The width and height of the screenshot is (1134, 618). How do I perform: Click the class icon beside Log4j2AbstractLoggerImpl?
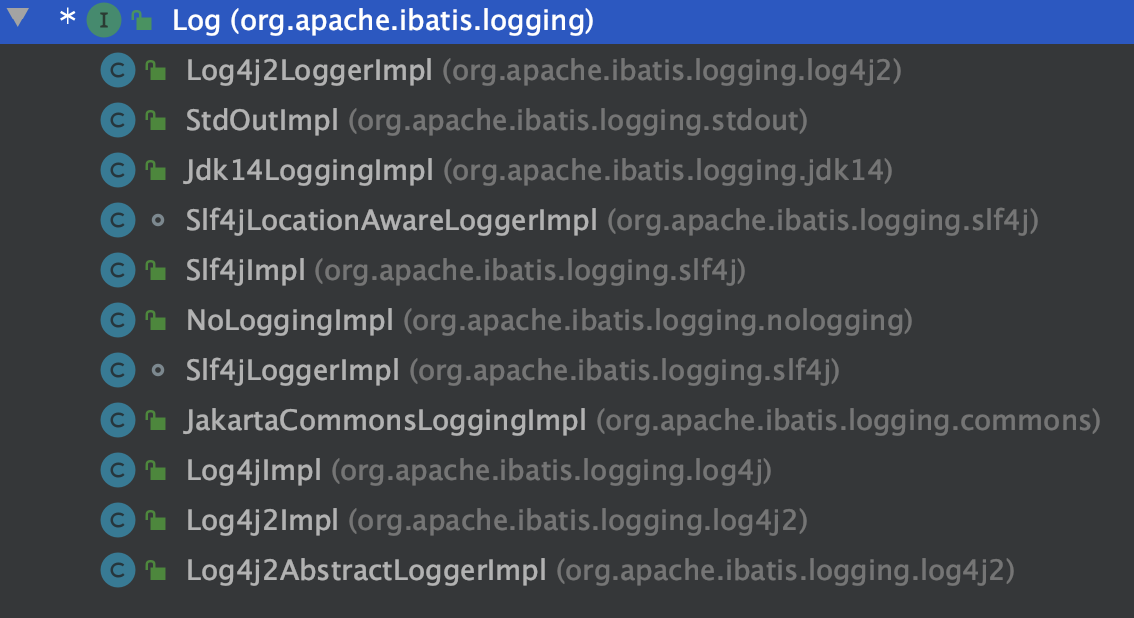tap(118, 571)
